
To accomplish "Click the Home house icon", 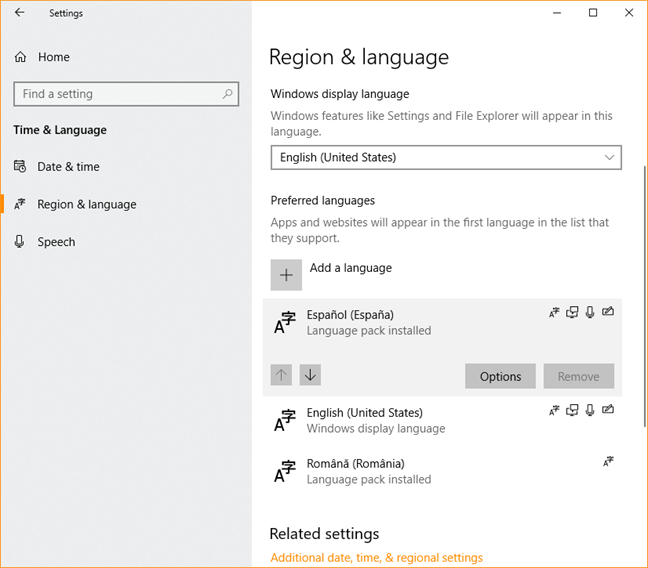I will (x=20, y=57).
